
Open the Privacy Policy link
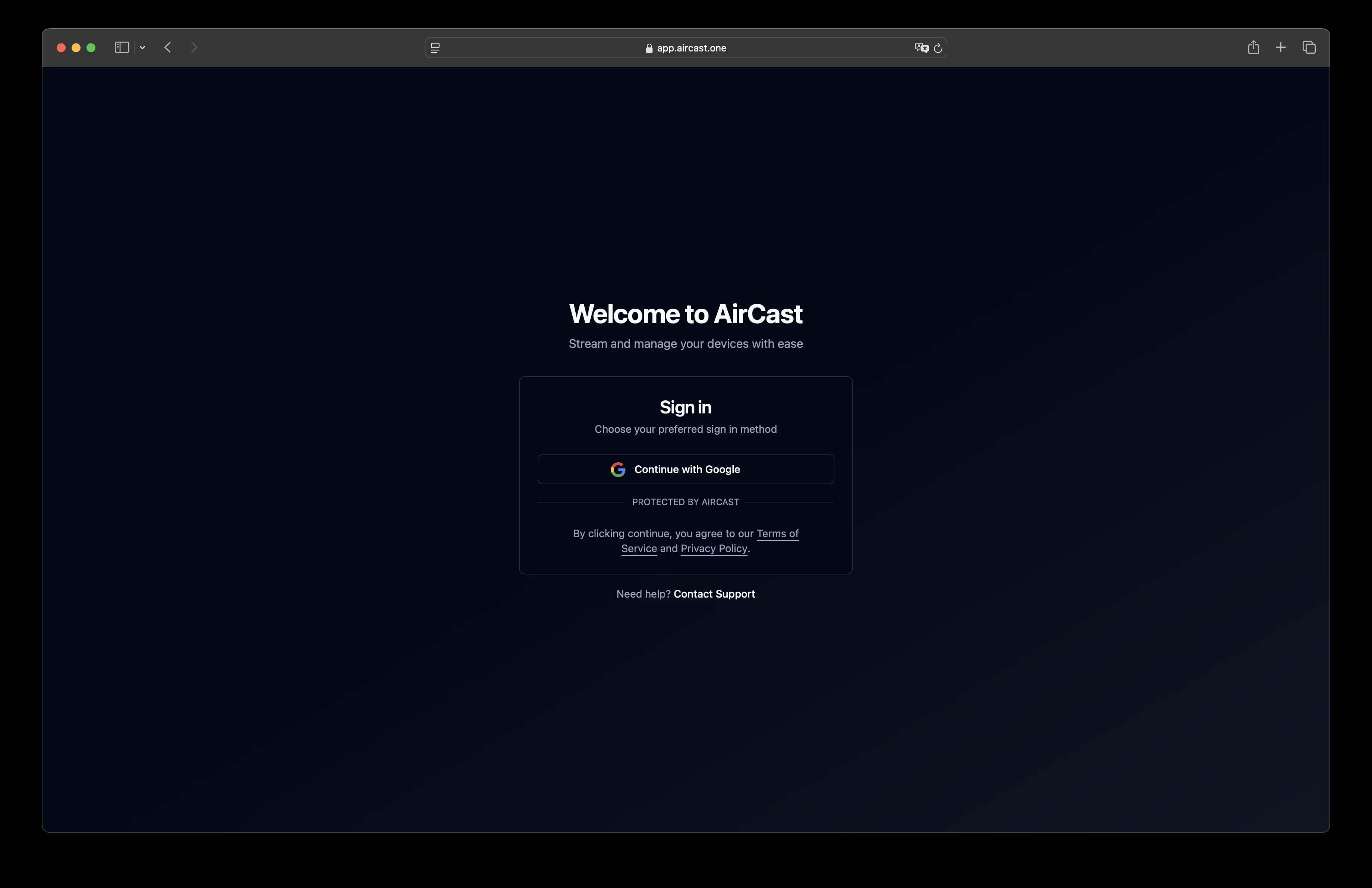click(x=714, y=549)
